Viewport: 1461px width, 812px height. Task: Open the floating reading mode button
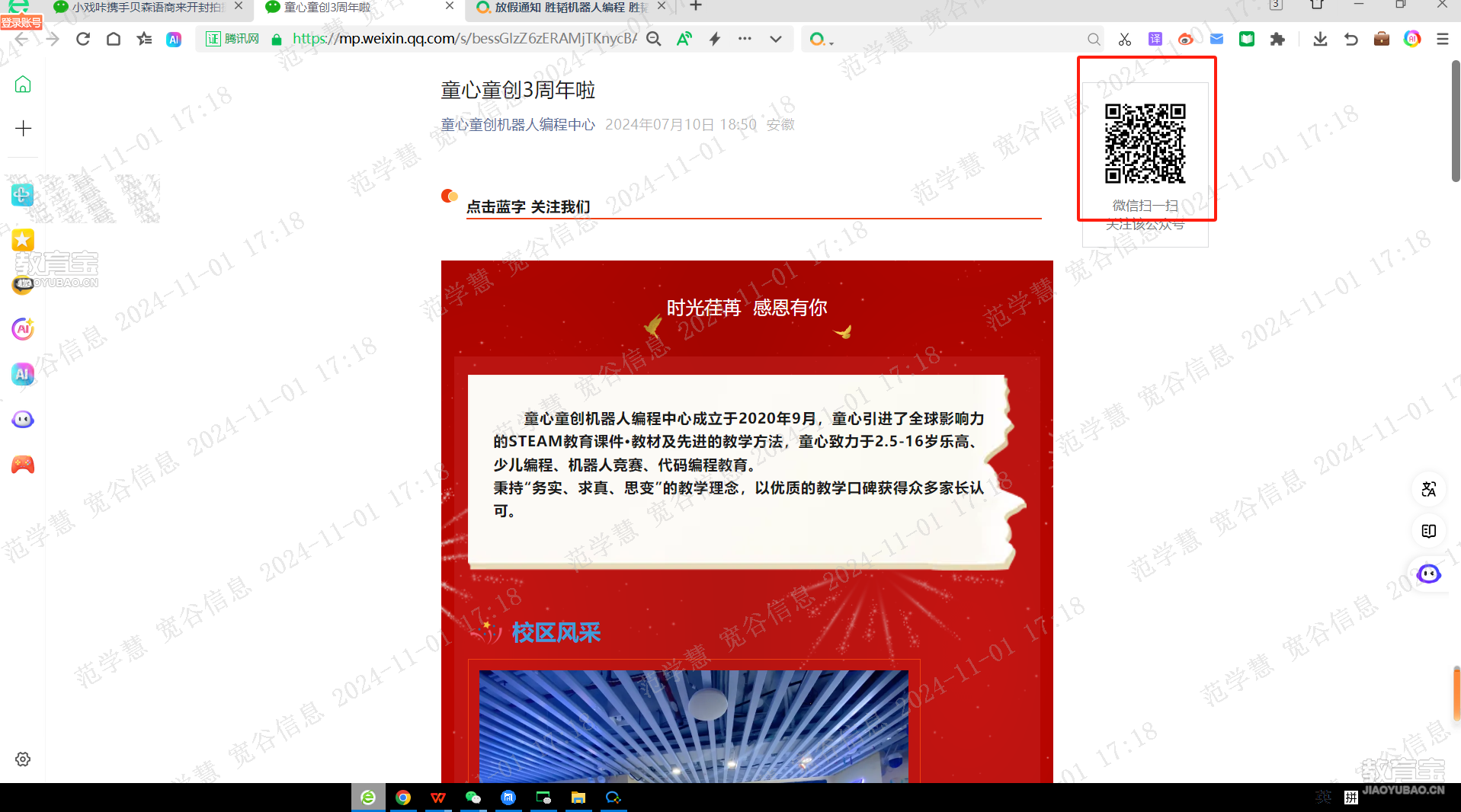coord(1429,531)
